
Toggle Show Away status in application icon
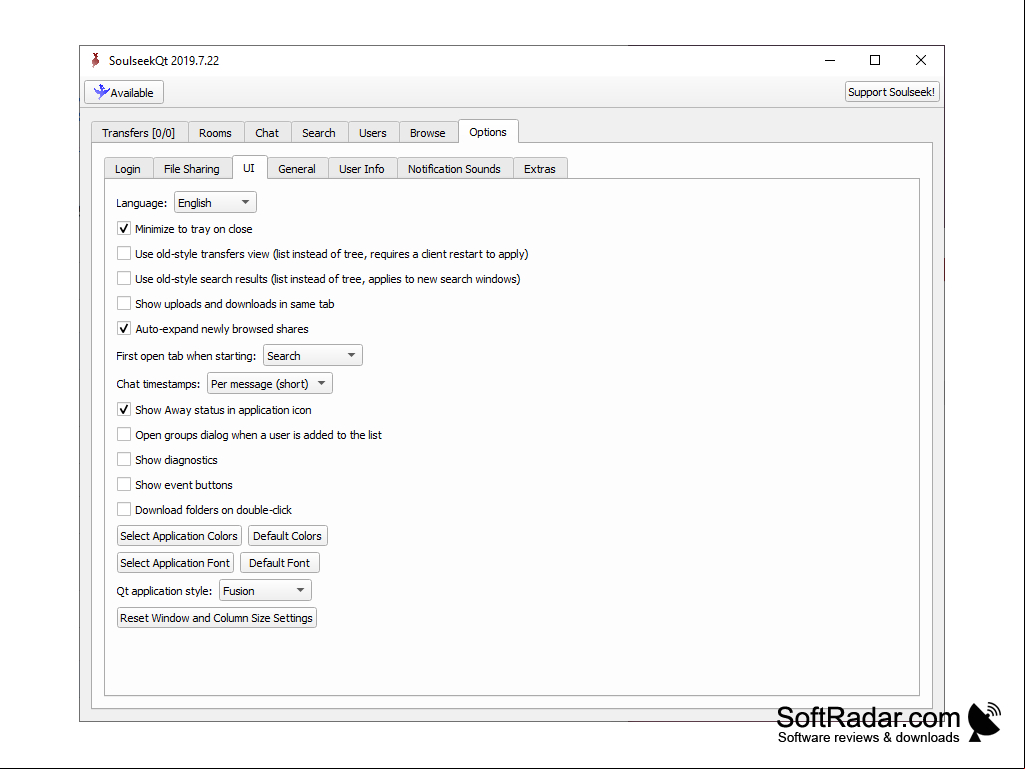124,409
